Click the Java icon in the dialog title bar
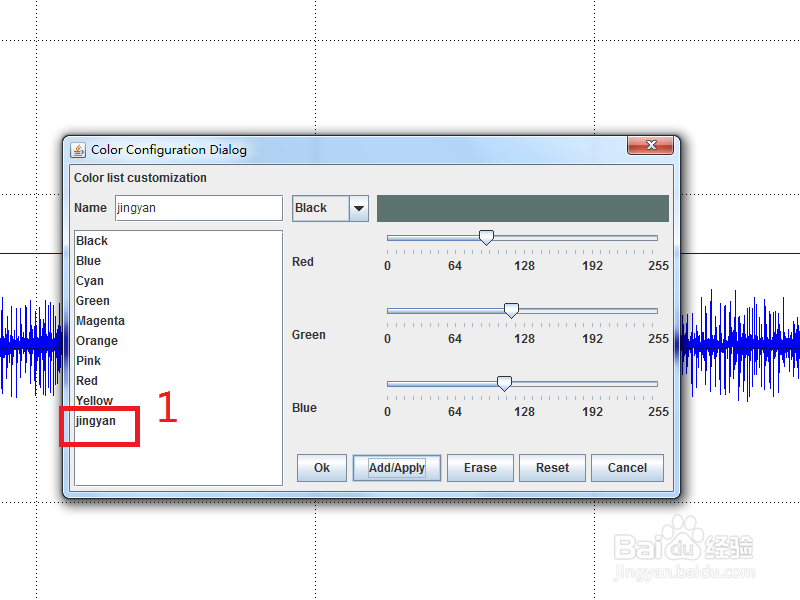The image size is (800, 600). (78, 150)
